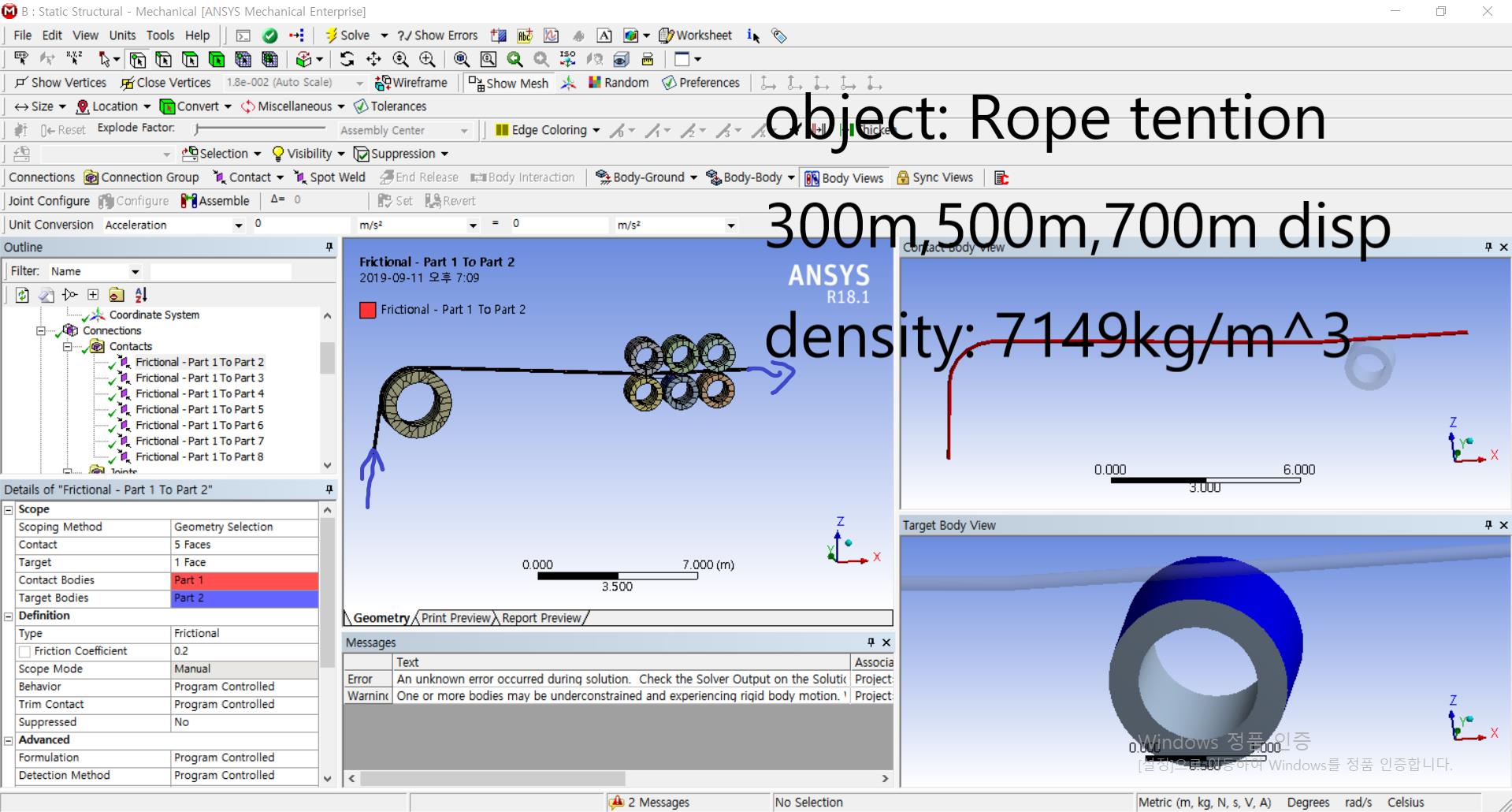Click the Worksheet button
The image size is (1512, 812).
pos(696,35)
